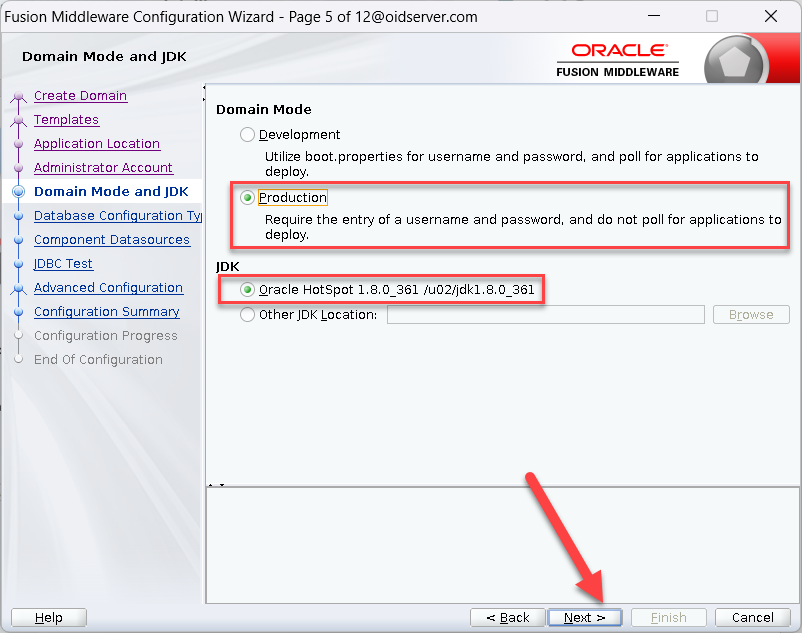Click the Next button
Screen dimensions: 802x633
tap(584, 618)
